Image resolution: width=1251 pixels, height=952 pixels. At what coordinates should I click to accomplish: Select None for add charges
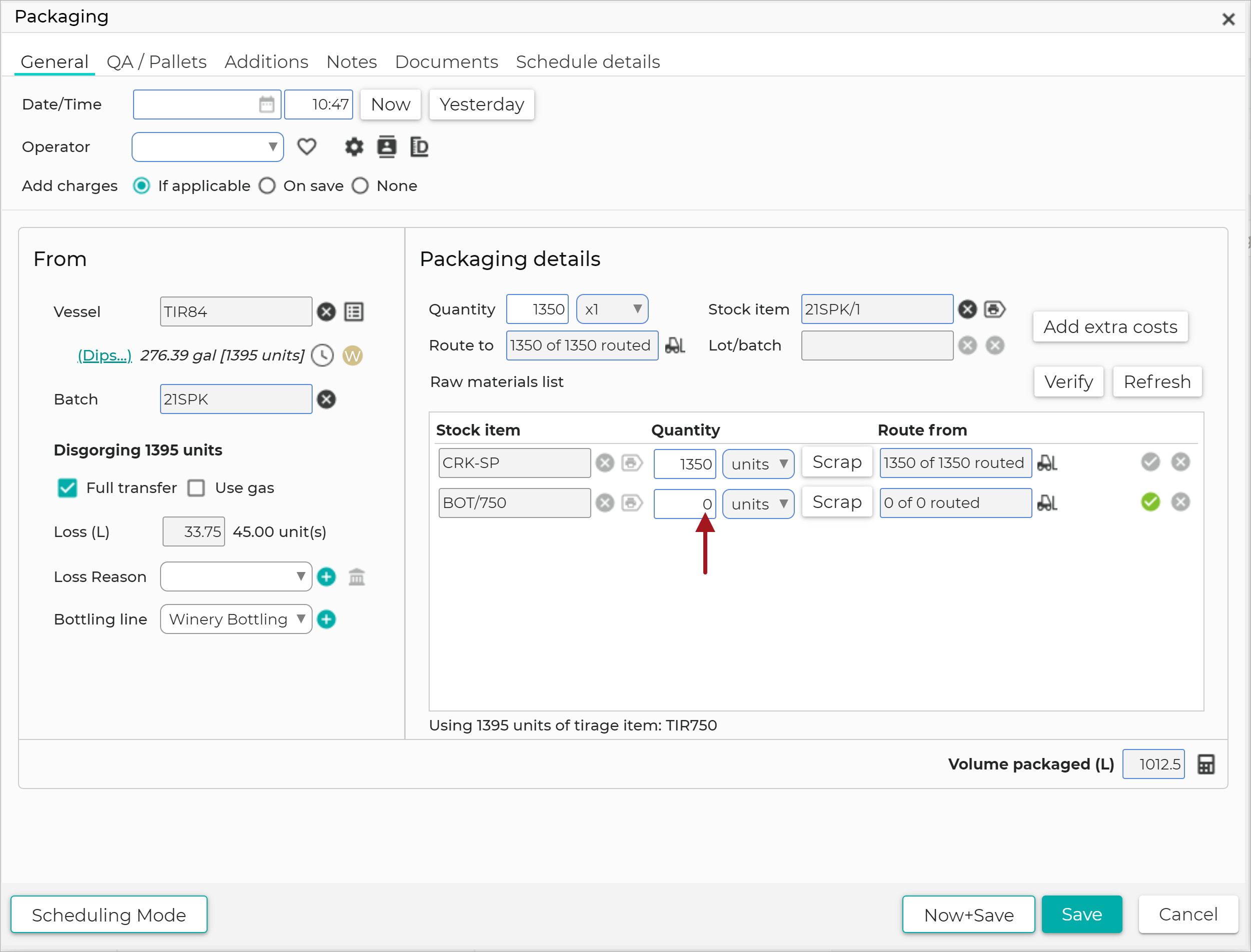tap(360, 186)
